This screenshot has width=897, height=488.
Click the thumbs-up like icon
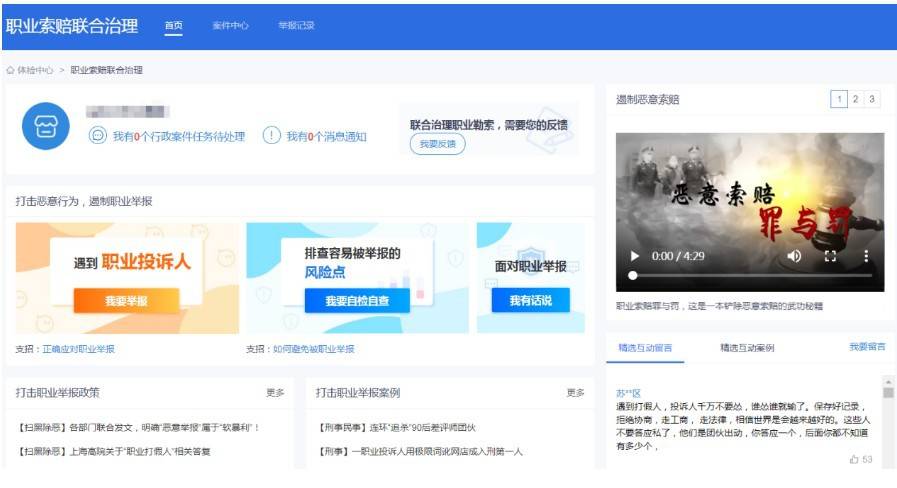click(x=854, y=459)
